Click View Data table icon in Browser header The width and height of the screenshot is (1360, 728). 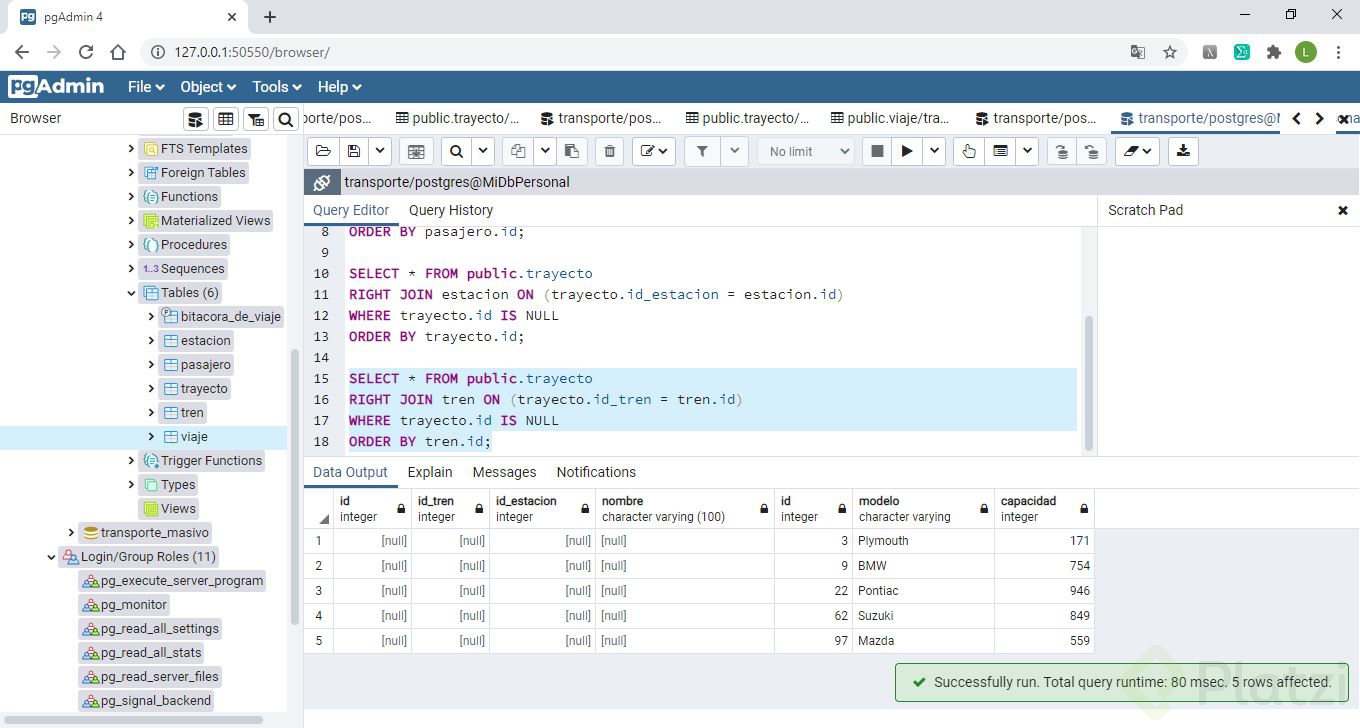click(226, 119)
